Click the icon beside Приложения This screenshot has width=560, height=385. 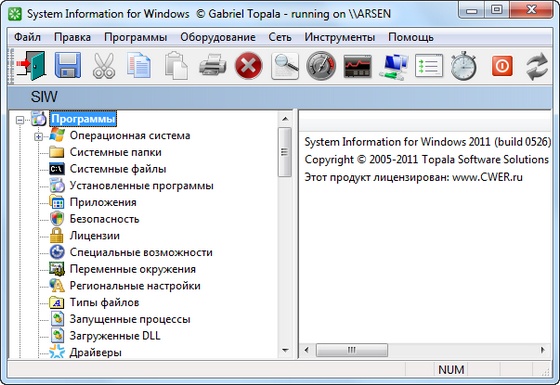click(57, 202)
